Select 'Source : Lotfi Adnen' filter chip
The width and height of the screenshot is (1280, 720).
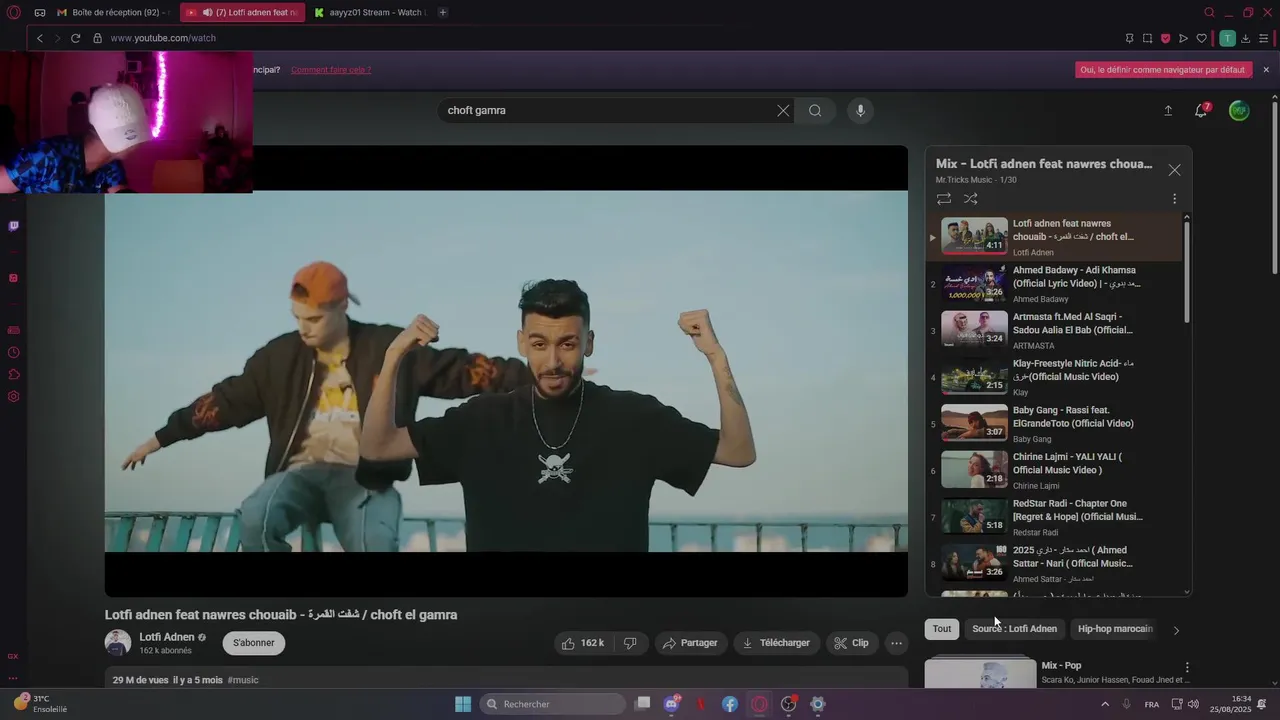click(x=1014, y=629)
